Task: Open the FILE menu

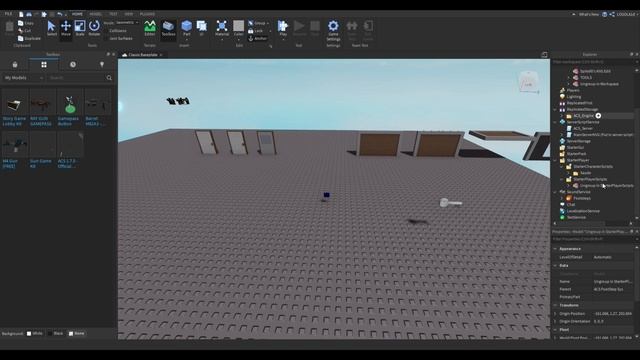Action: (8, 14)
